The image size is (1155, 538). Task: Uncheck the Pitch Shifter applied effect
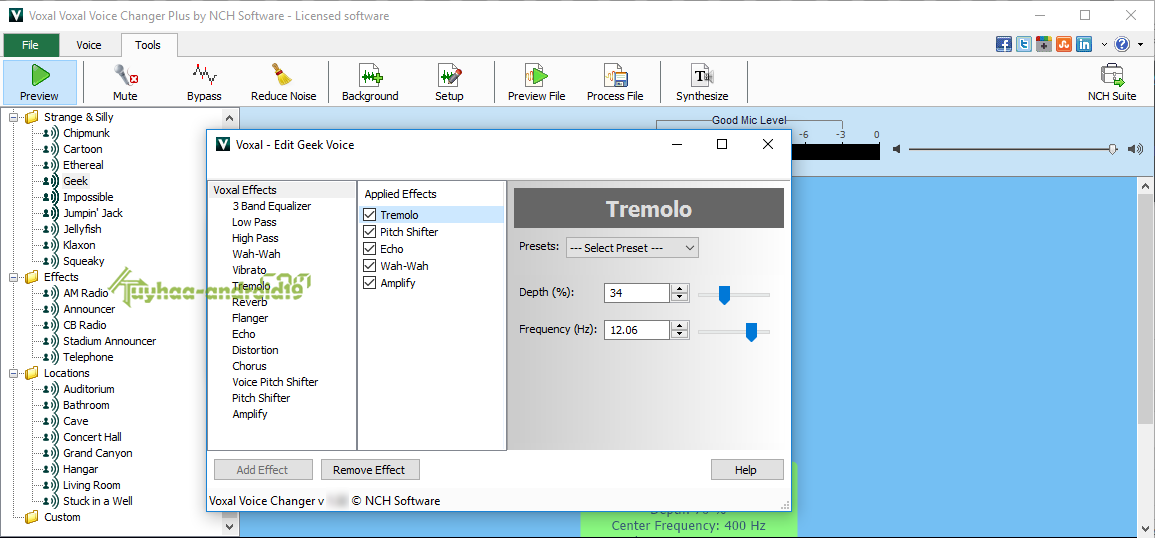(x=370, y=232)
